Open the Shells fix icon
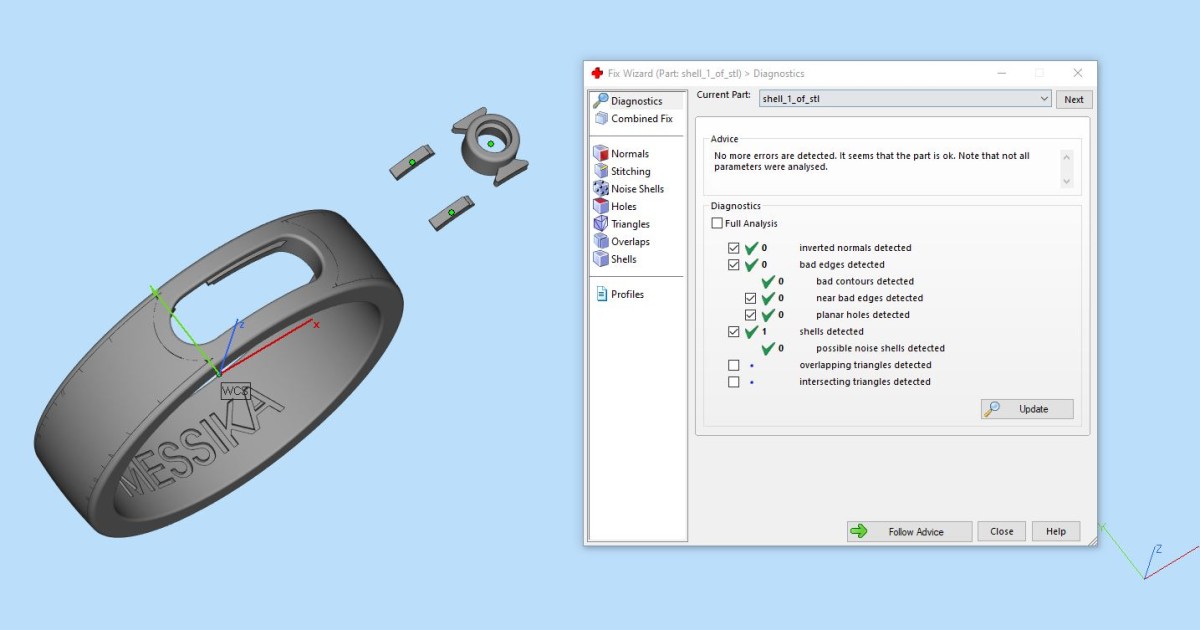 pyautogui.click(x=601, y=259)
